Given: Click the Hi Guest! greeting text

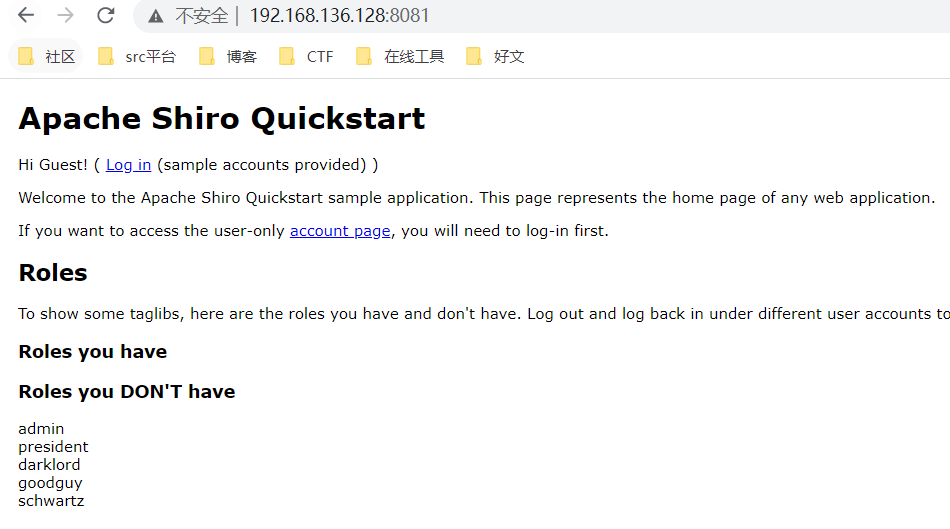Looking at the screenshot, I should click(x=53, y=165).
